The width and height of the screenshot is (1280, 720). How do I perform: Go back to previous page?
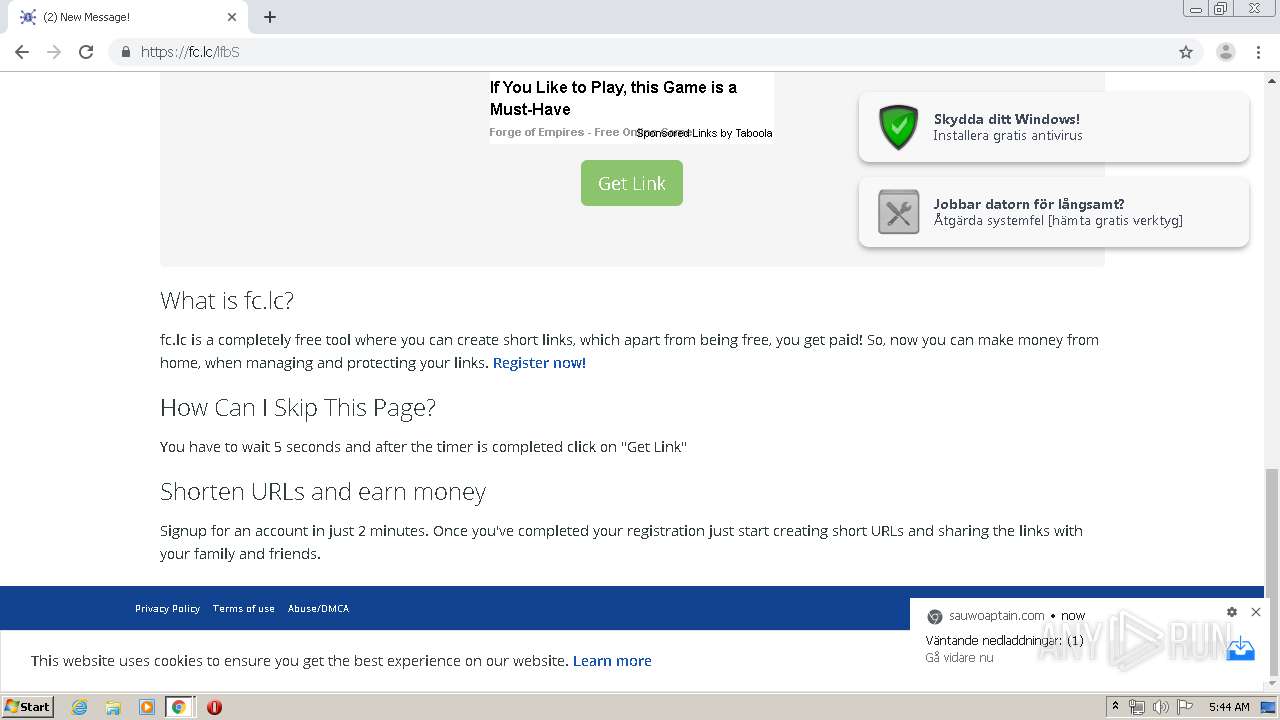22,52
